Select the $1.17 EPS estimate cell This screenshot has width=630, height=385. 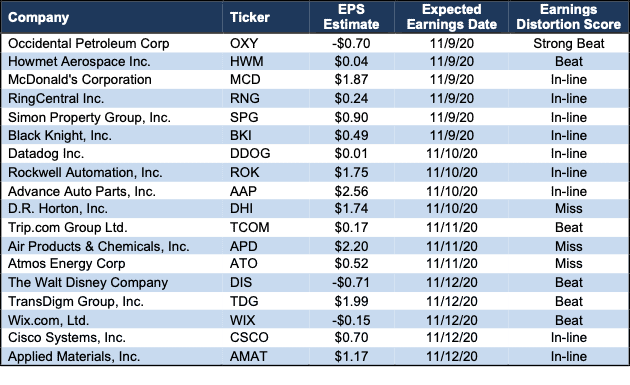(351, 356)
